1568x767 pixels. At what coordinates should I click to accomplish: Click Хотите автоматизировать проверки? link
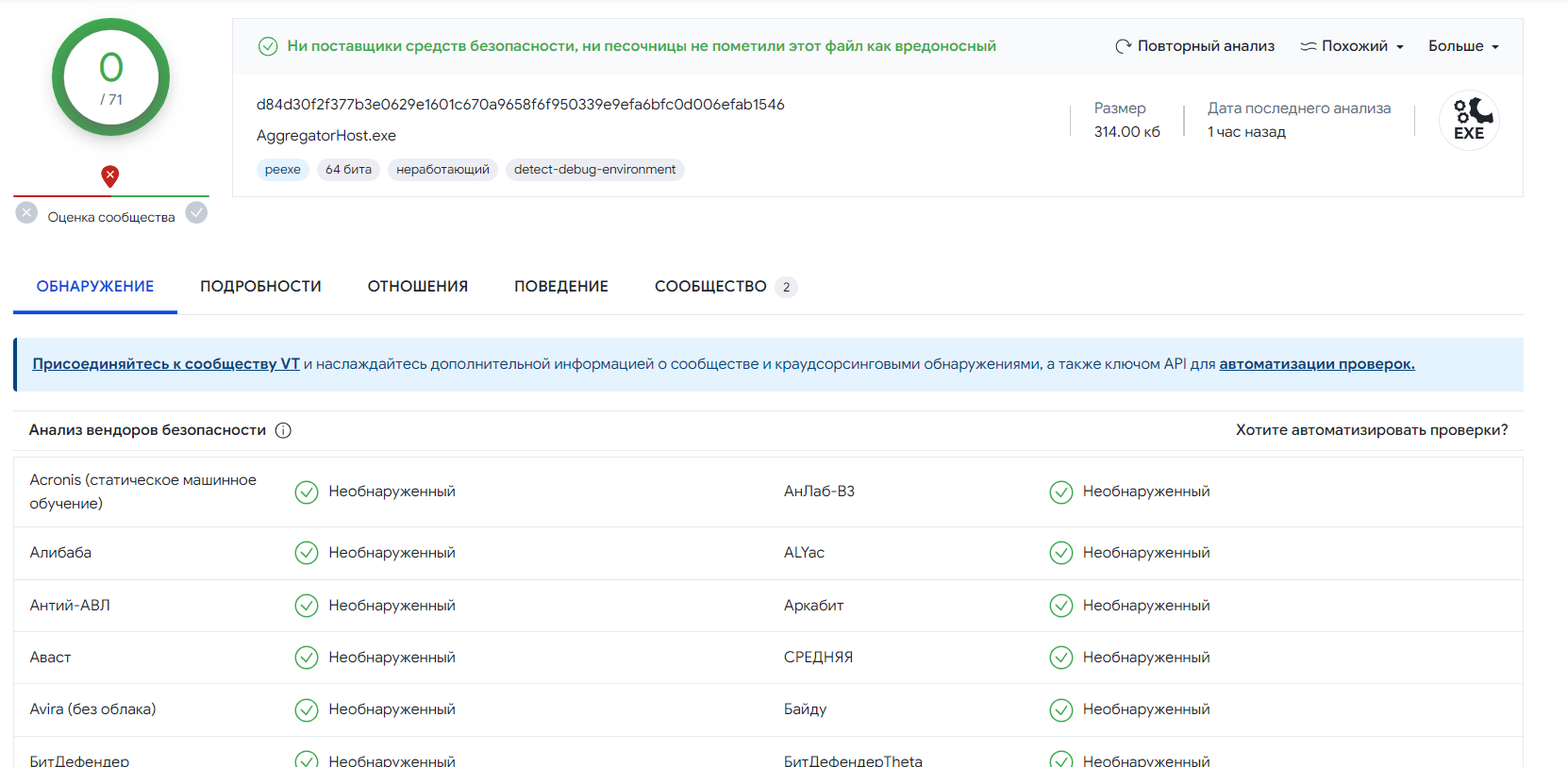pyautogui.click(x=1372, y=430)
